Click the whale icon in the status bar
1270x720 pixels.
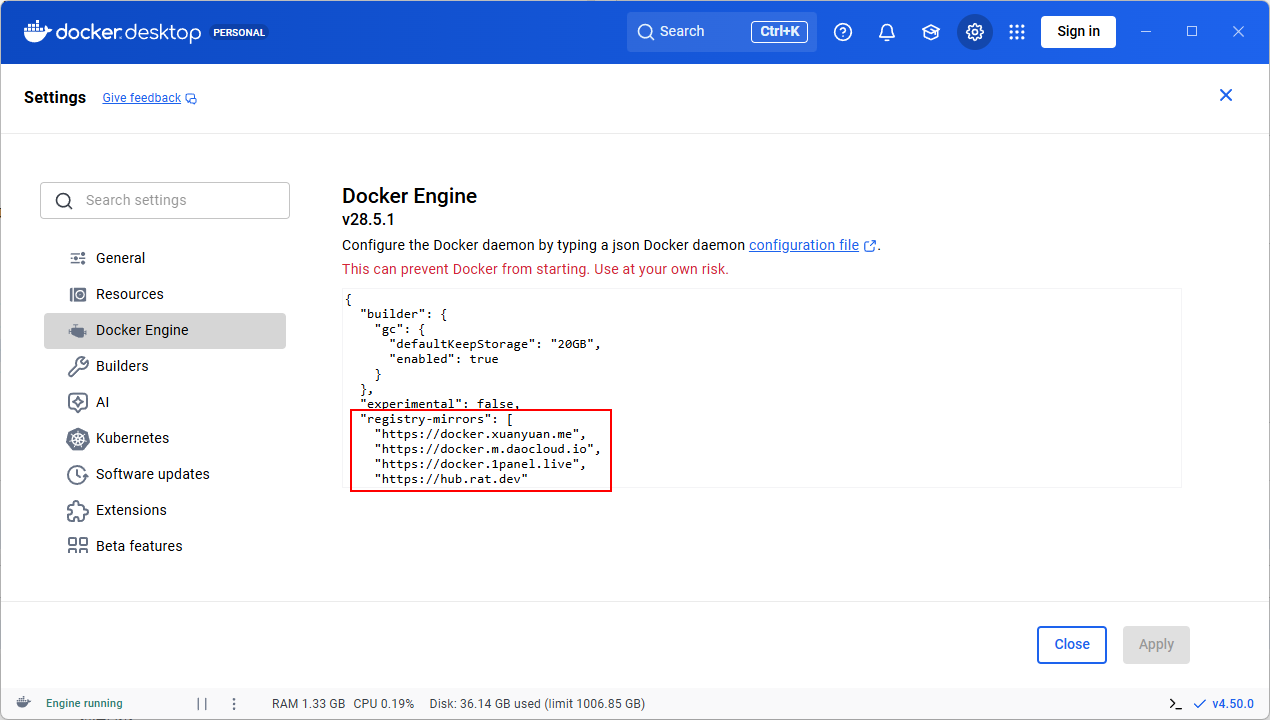coord(23,703)
